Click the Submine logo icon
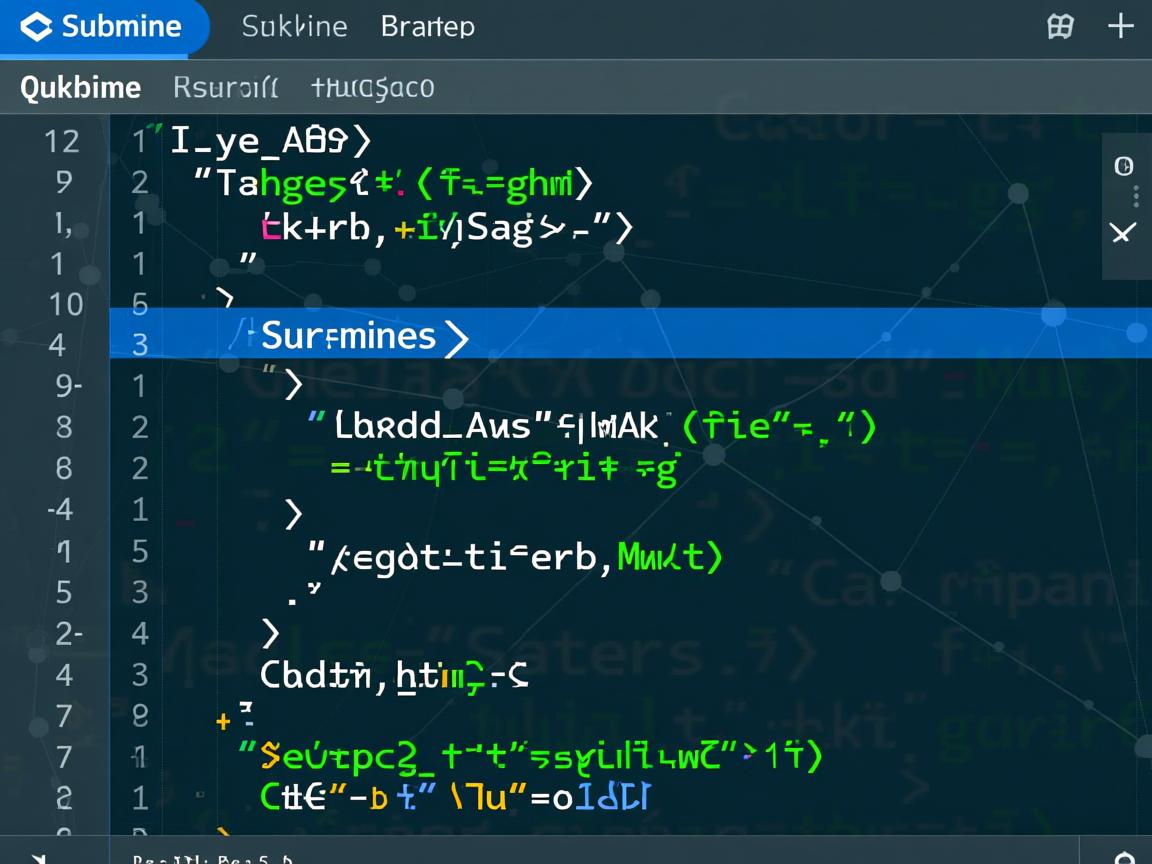Screen dimensions: 1152x864 36,27
